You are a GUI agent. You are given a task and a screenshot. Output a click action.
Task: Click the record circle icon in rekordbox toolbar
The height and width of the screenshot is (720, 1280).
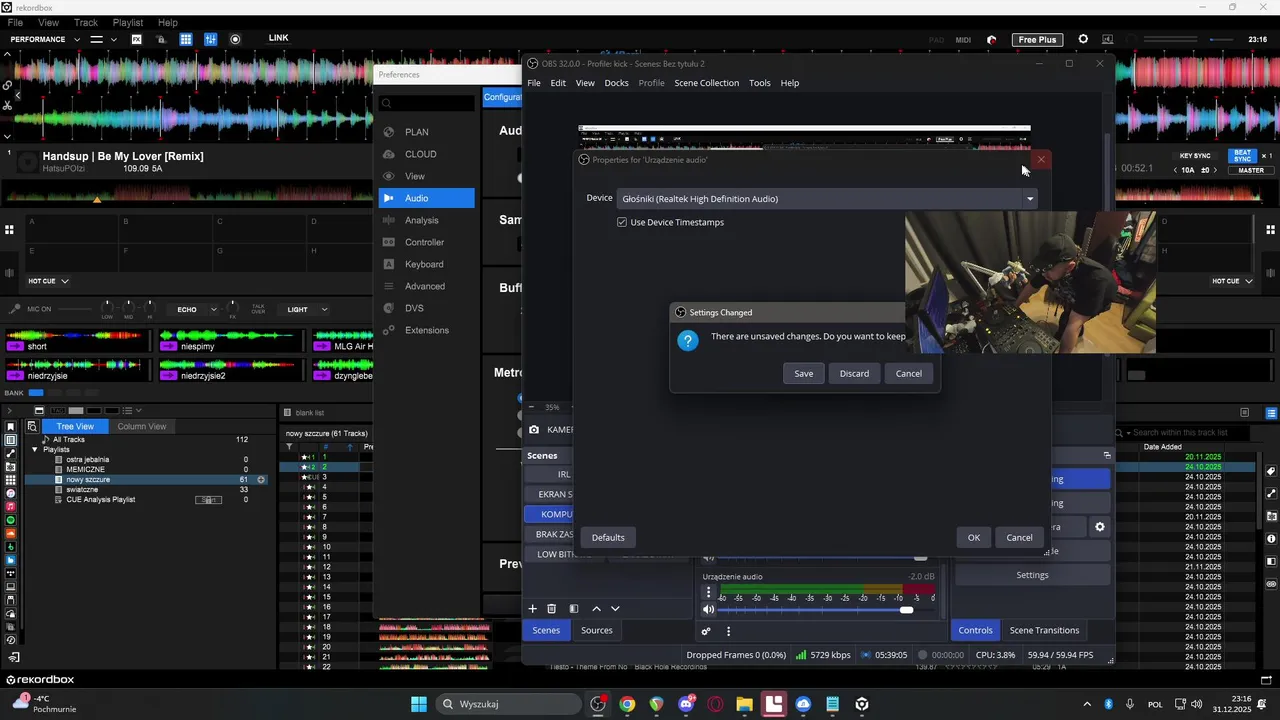click(235, 39)
